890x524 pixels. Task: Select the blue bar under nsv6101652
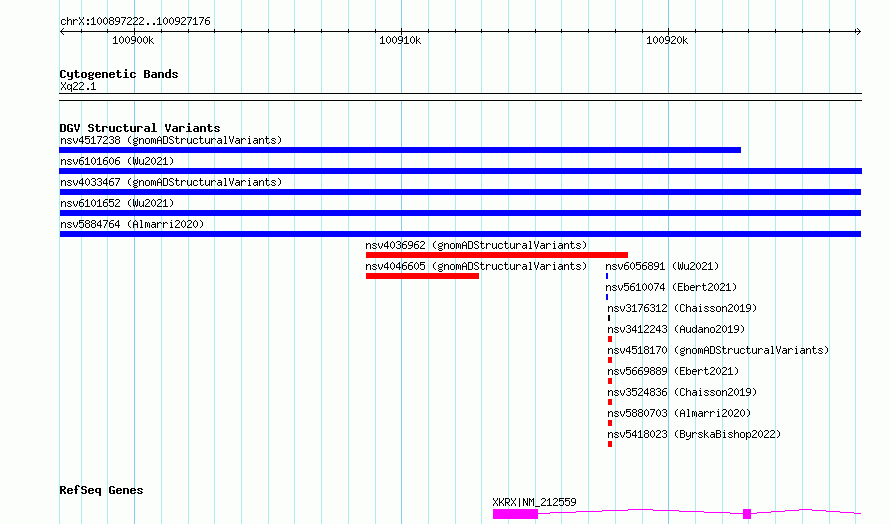[460, 213]
